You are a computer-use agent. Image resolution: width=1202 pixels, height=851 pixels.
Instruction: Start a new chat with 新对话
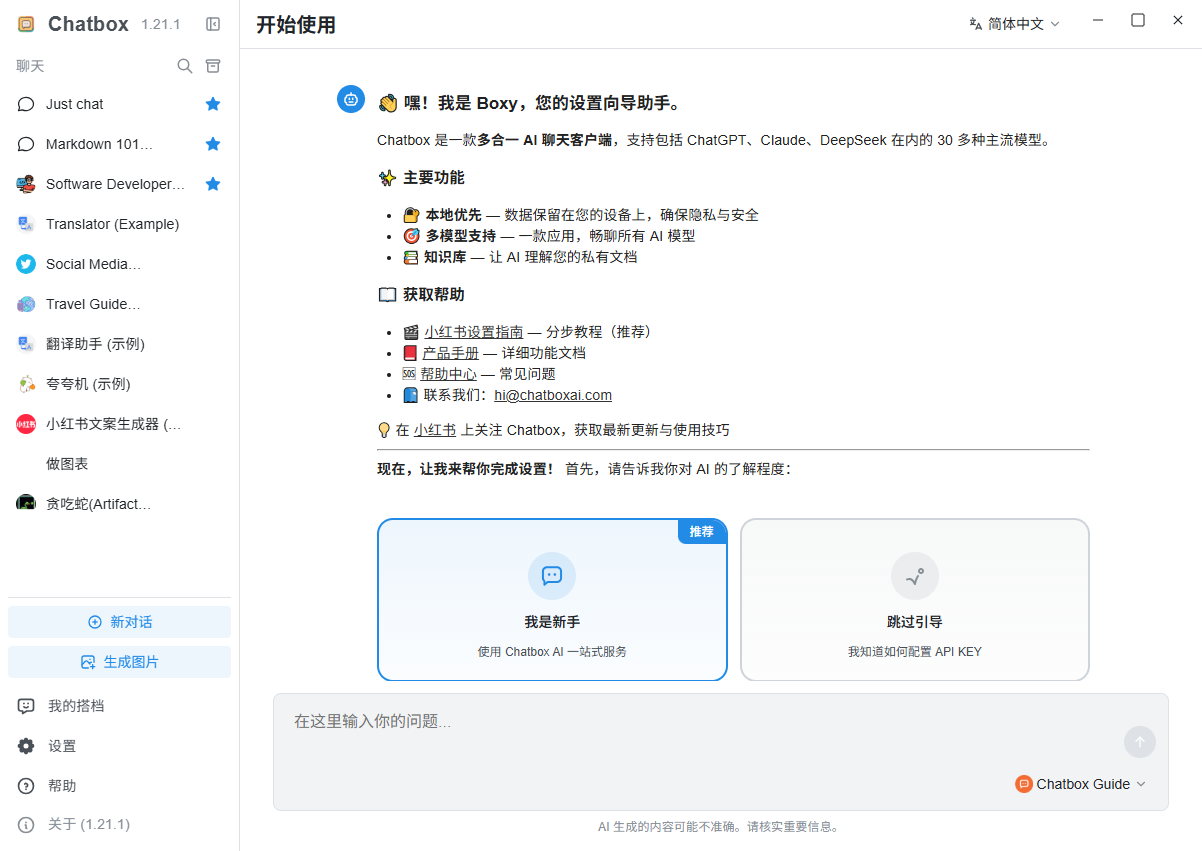click(x=119, y=622)
